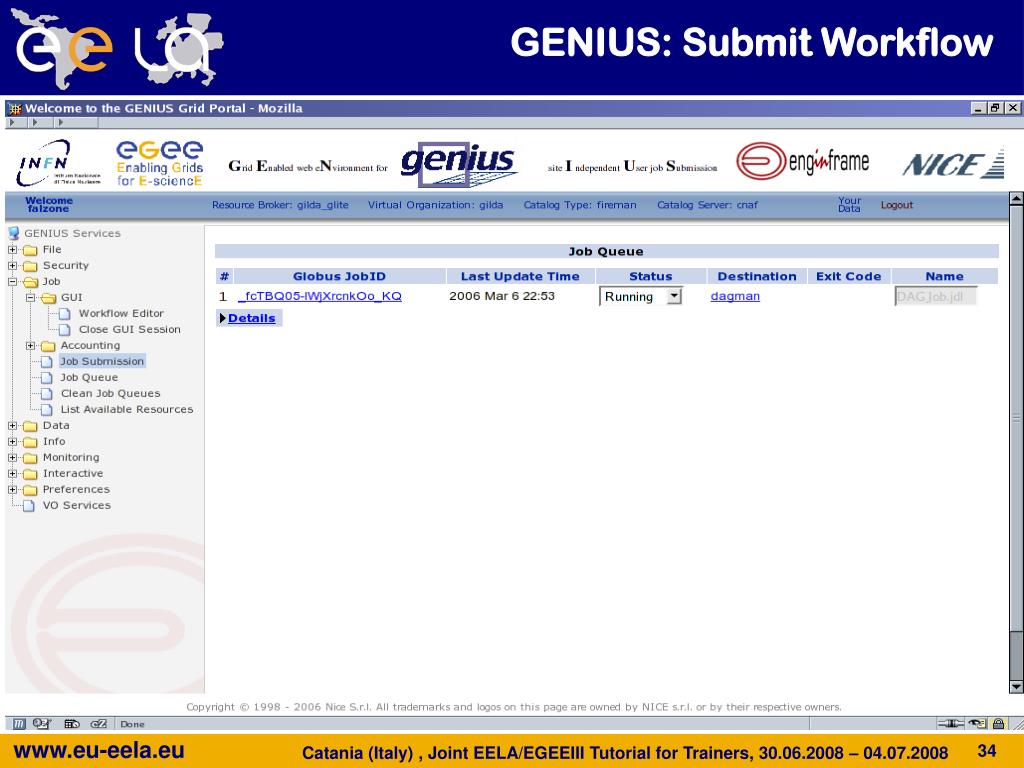Click the Job open folder icon
The image size is (1024, 768).
pos(31,282)
